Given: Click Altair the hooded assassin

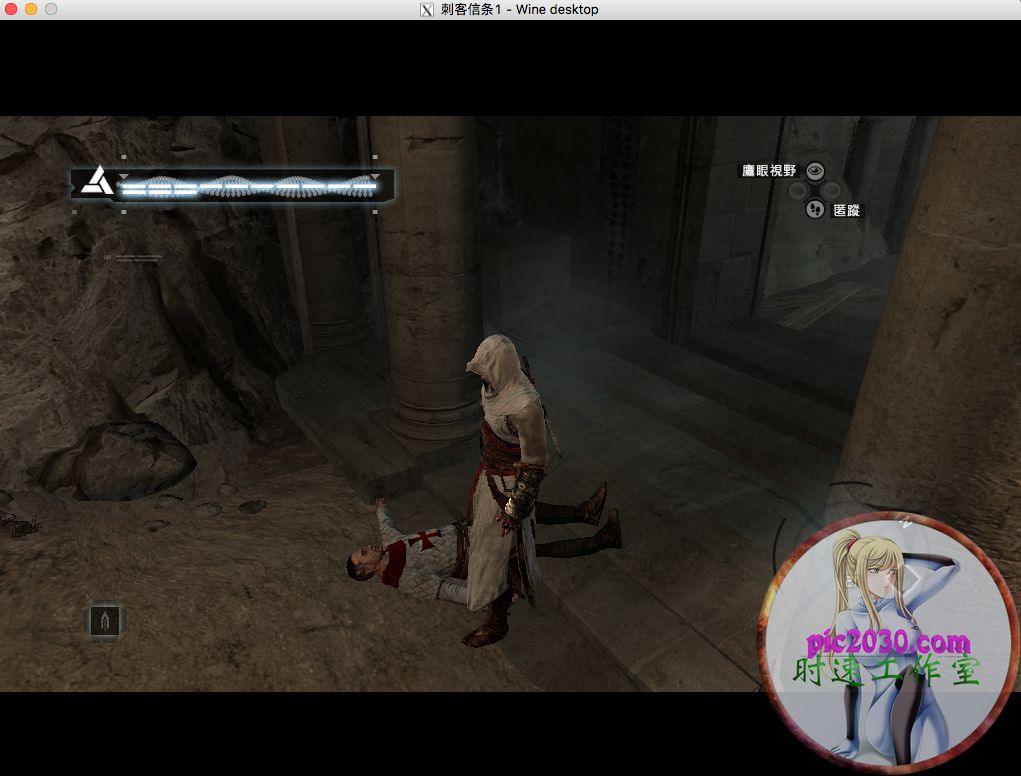Looking at the screenshot, I should [507, 488].
